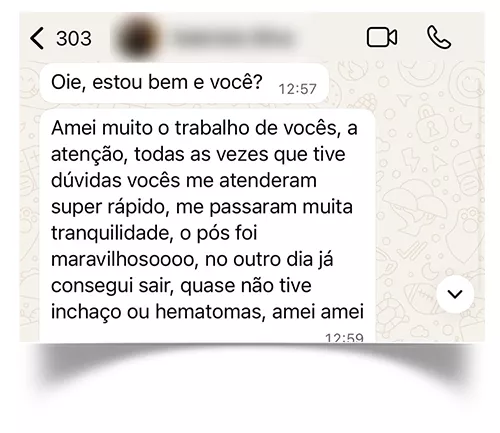
Task: Select the 'Oie, estou bem e você?' message
Action: coord(184,83)
